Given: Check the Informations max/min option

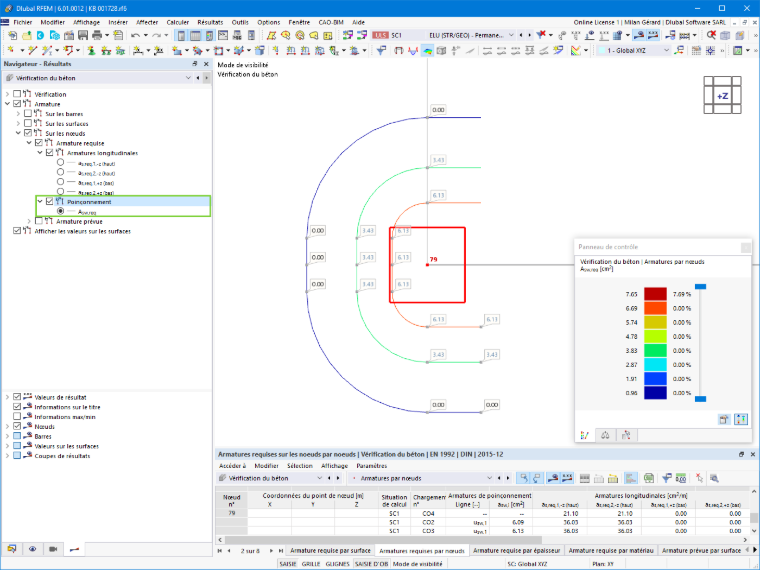Looking at the screenshot, I should coord(17,416).
